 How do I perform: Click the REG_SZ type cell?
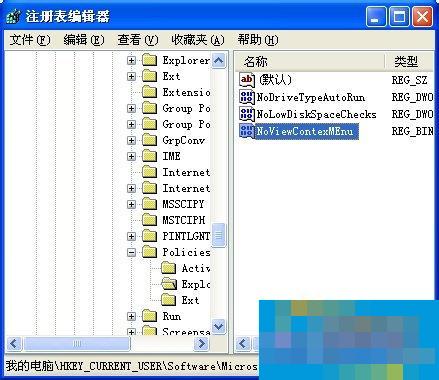click(409, 80)
